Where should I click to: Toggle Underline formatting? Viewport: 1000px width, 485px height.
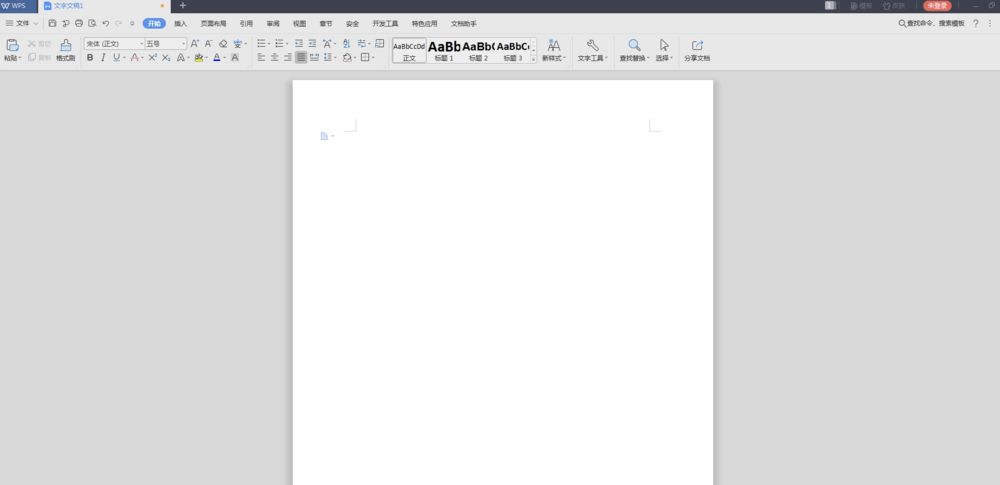(116, 57)
